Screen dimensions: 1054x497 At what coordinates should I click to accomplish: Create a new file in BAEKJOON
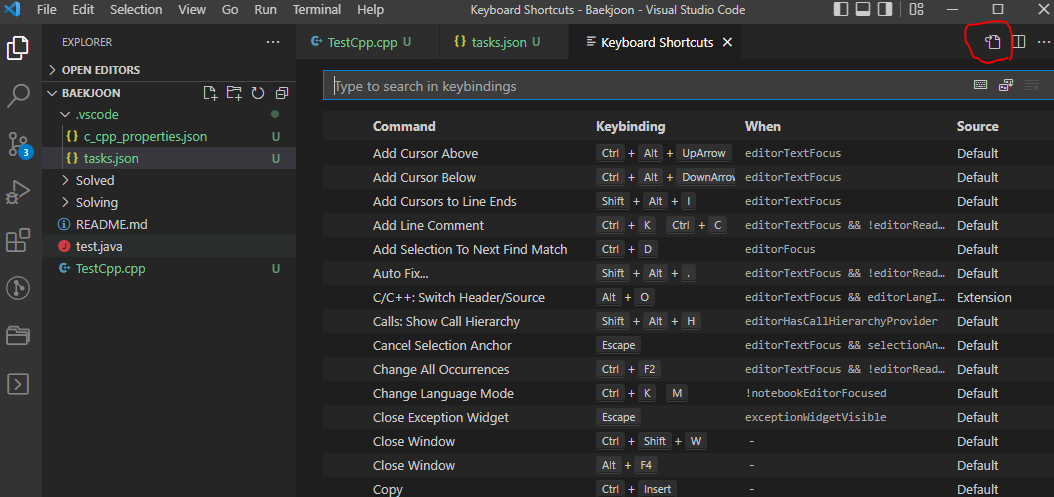click(210, 93)
